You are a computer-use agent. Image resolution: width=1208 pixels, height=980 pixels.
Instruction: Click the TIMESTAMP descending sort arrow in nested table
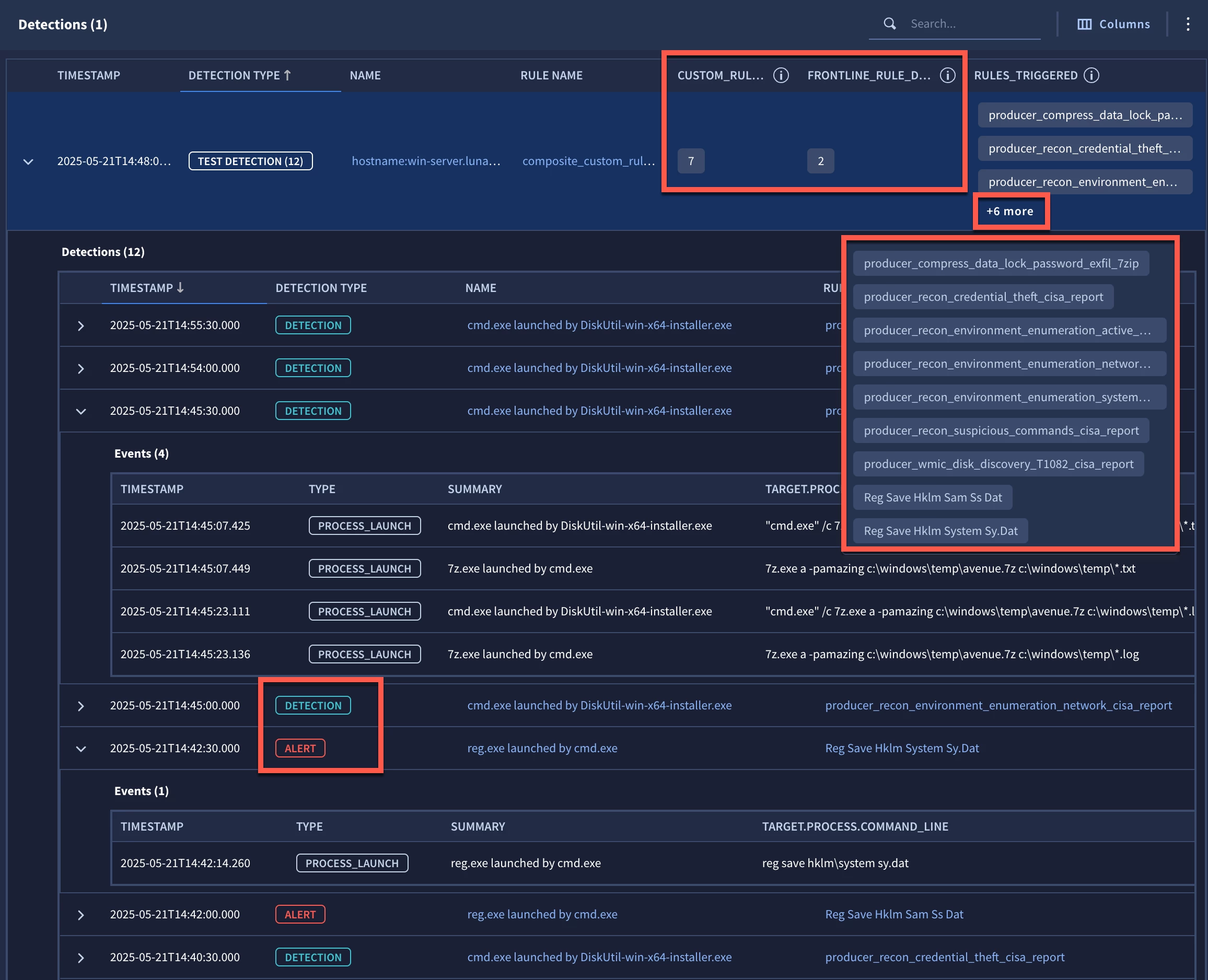[180, 287]
